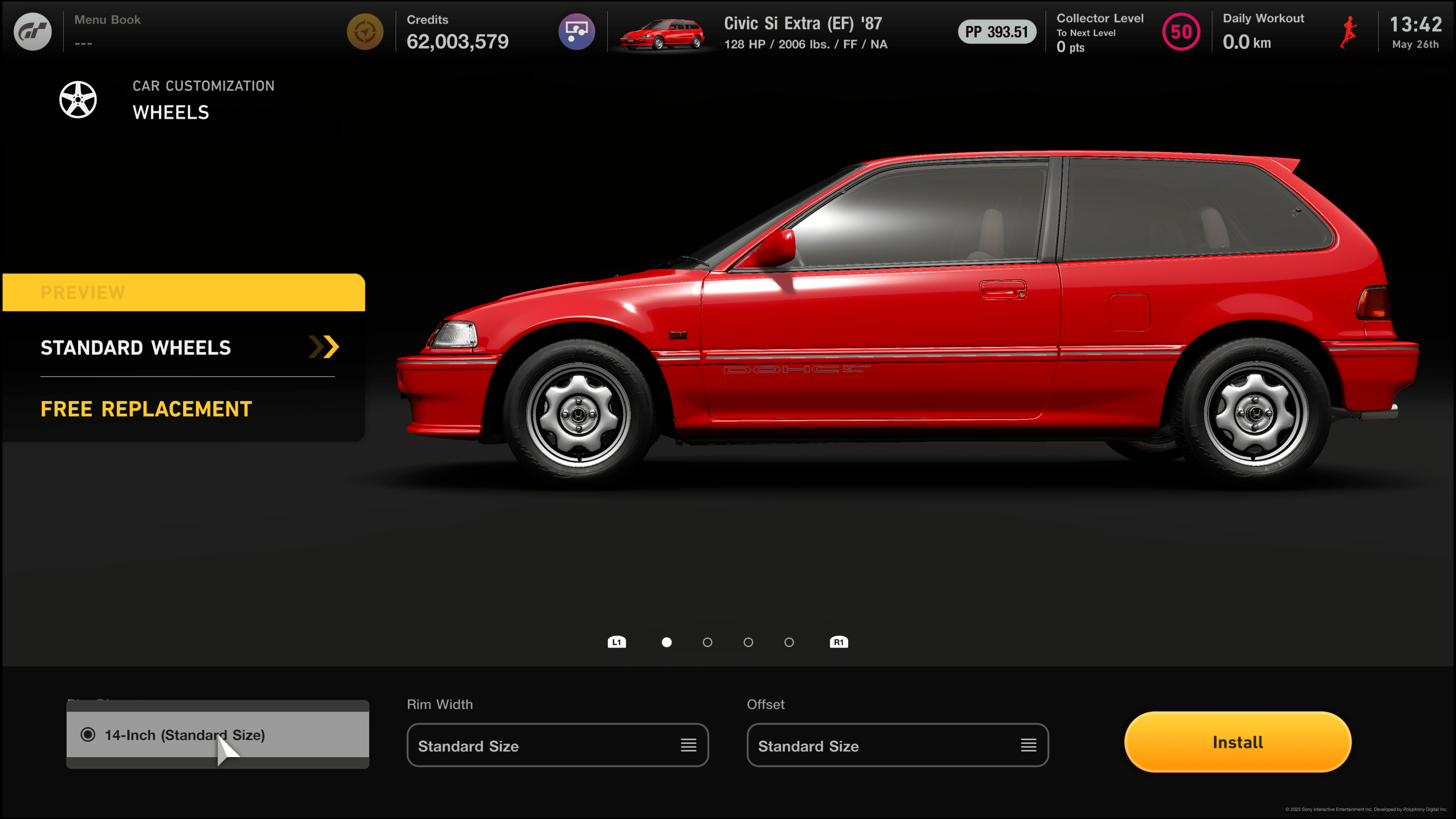Select the PREVIEW menu item
The width and height of the screenshot is (1456, 819).
(184, 292)
